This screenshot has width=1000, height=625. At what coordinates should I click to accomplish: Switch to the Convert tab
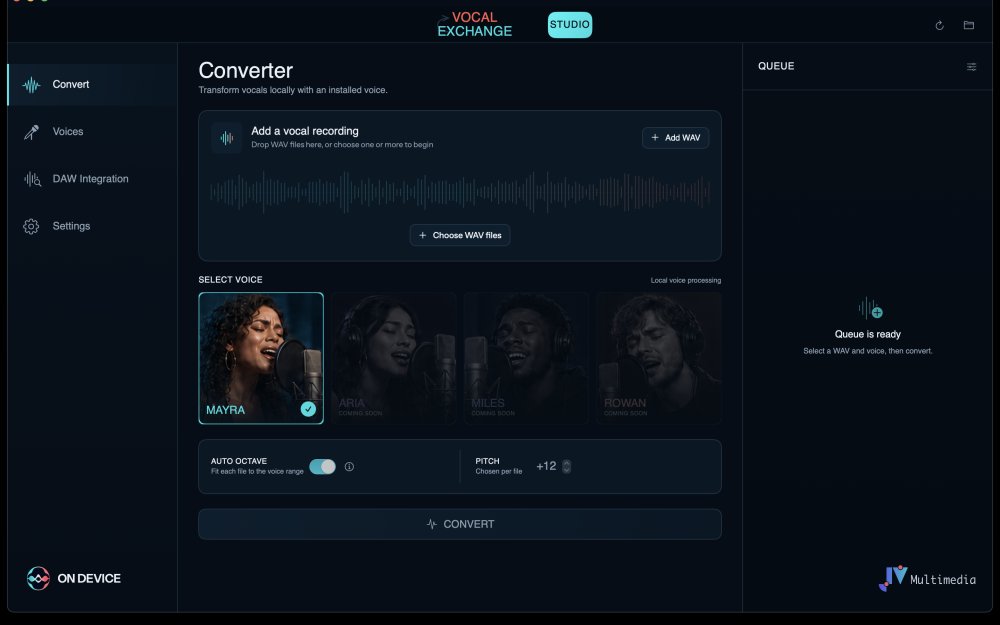coord(92,85)
